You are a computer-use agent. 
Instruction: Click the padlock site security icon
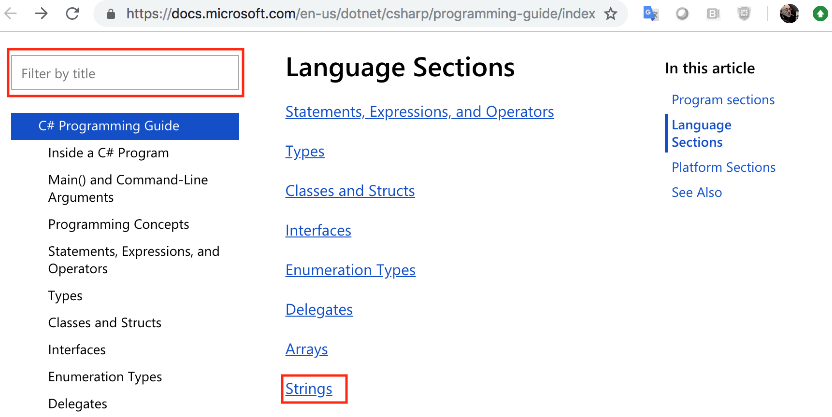tap(110, 14)
